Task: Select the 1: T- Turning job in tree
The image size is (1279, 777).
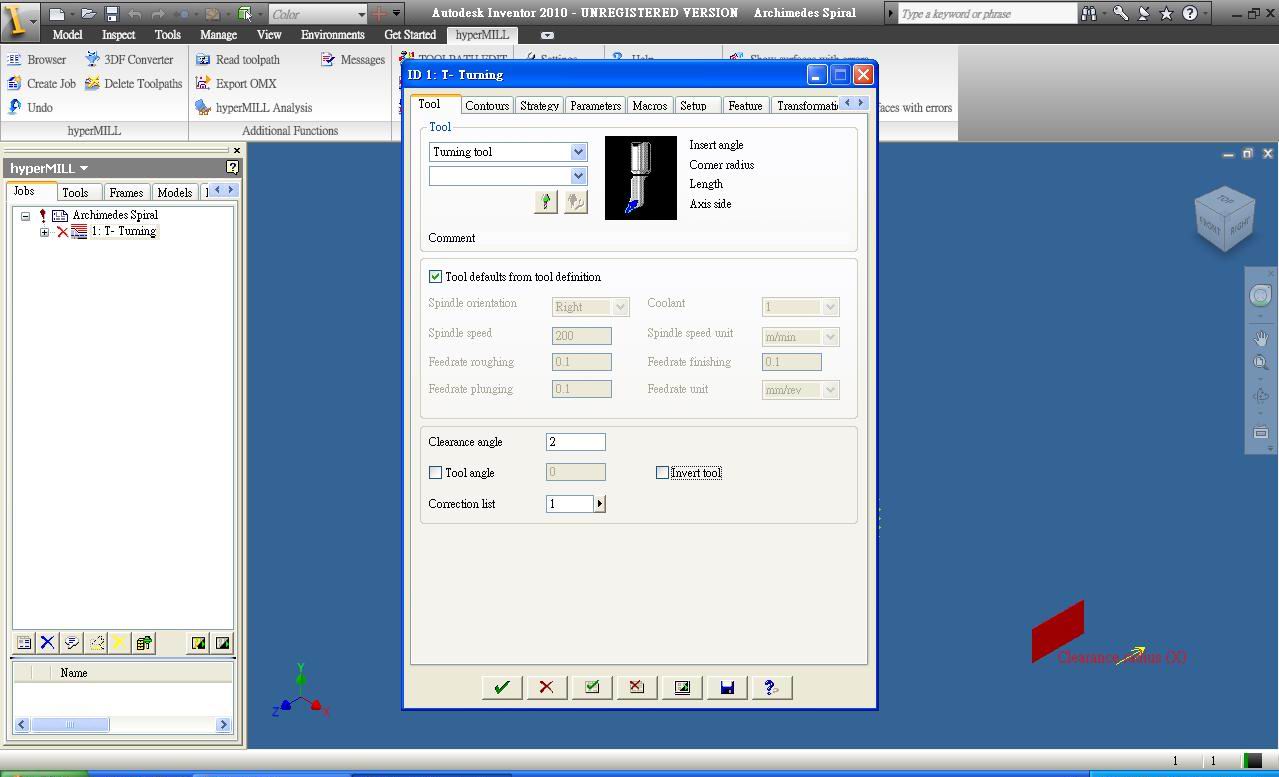Action: tap(124, 232)
